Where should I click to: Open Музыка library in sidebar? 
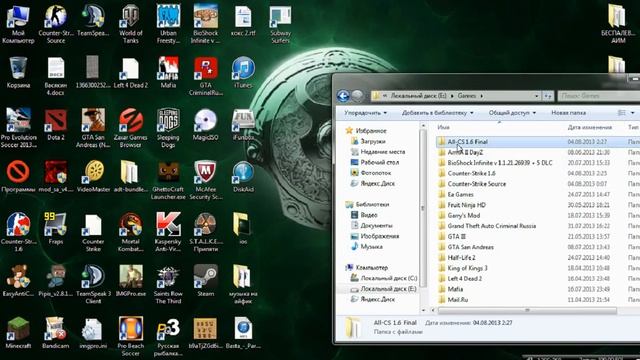pos(371,247)
